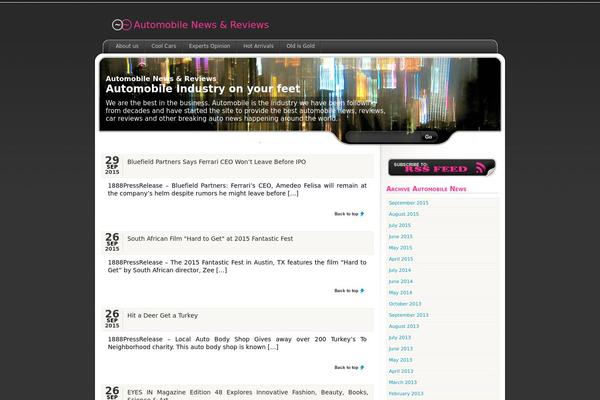Open the April 2015 archive
Screen dimensions: 600x400
pyautogui.click(x=401, y=259)
